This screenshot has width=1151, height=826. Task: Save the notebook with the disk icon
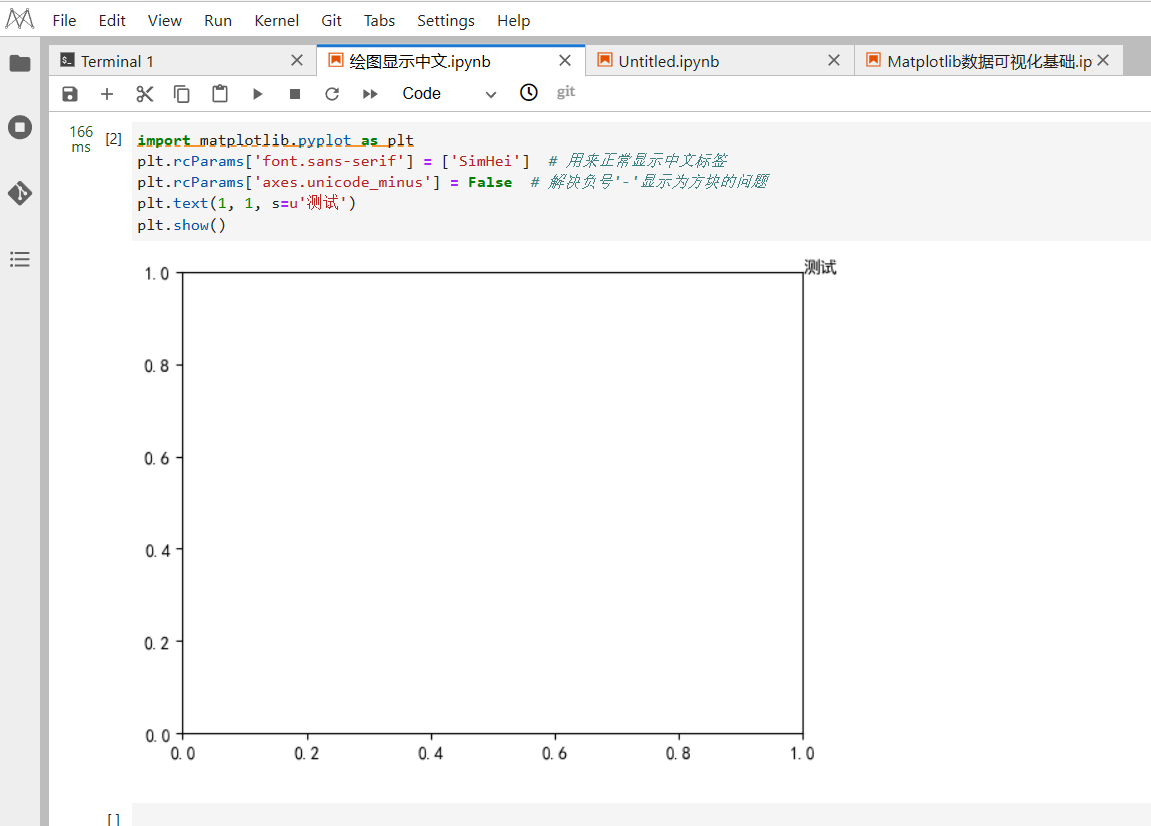[70, 94]
